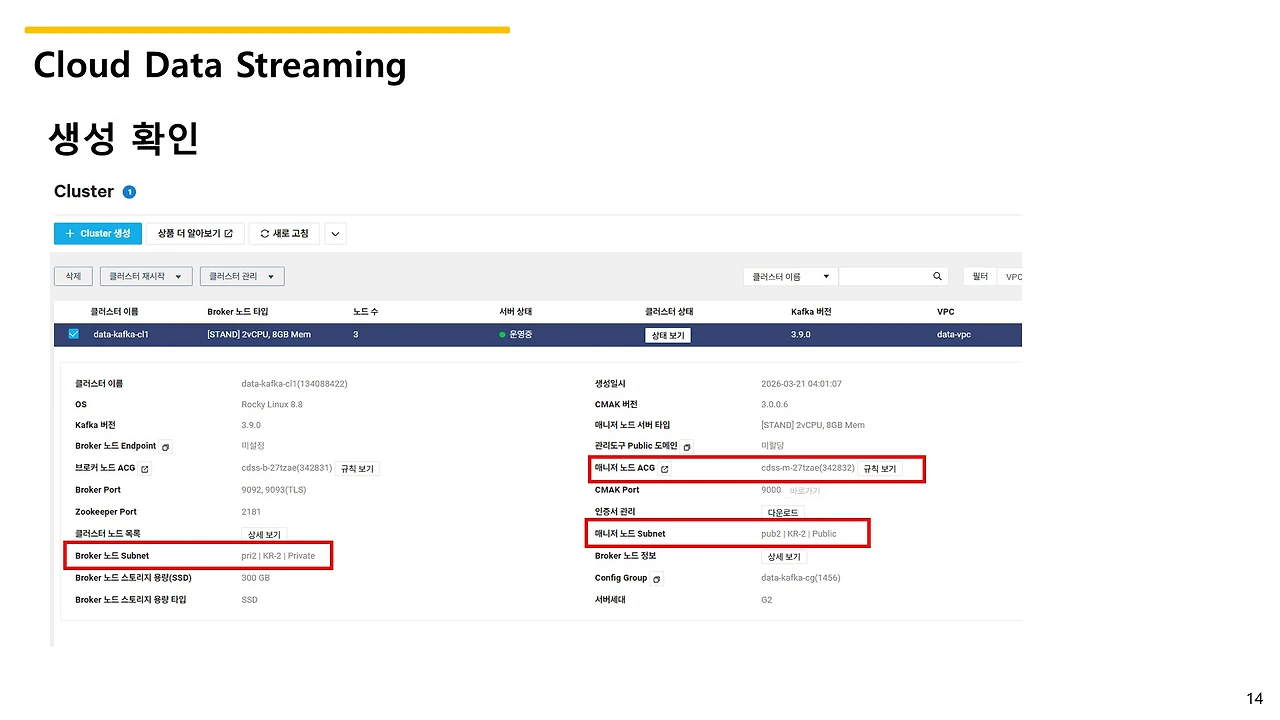This screenshot has width=1280, height=720.
Task: Click 바로가기 next to CMAK Port
Action: [806, 491]
